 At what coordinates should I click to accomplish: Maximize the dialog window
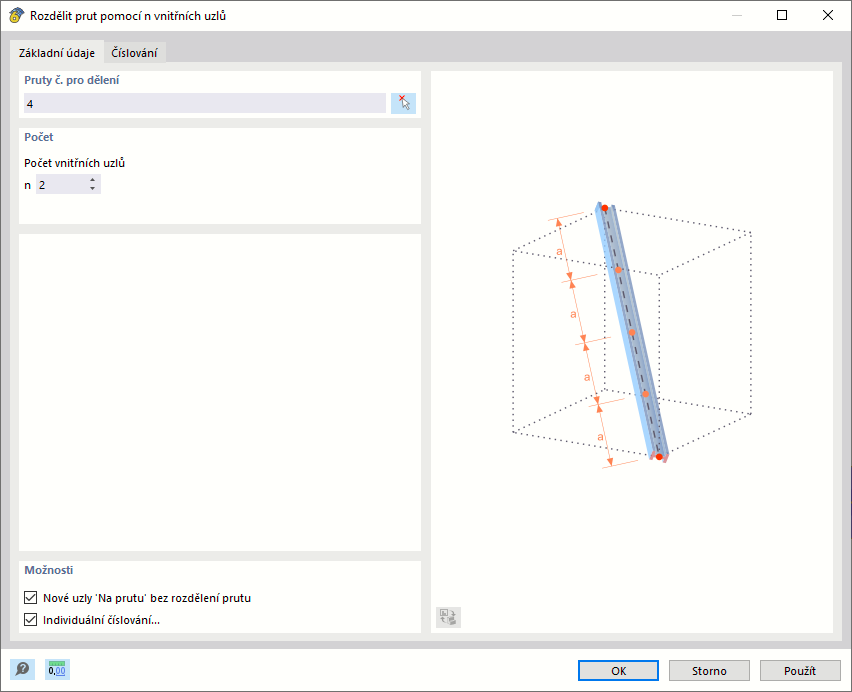[x=782, y=15]
